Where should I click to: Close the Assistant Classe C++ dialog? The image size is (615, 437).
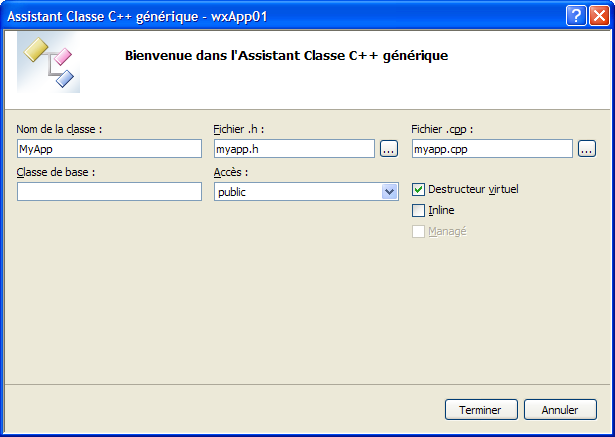pyautogui.click(x=598, y=16)
